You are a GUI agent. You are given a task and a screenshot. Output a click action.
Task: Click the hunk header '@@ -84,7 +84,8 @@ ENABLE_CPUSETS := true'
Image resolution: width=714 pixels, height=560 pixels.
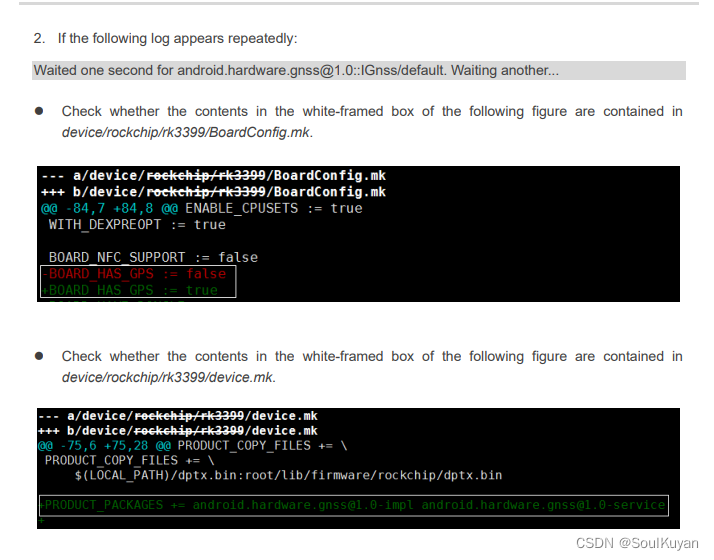coord(202,209)
